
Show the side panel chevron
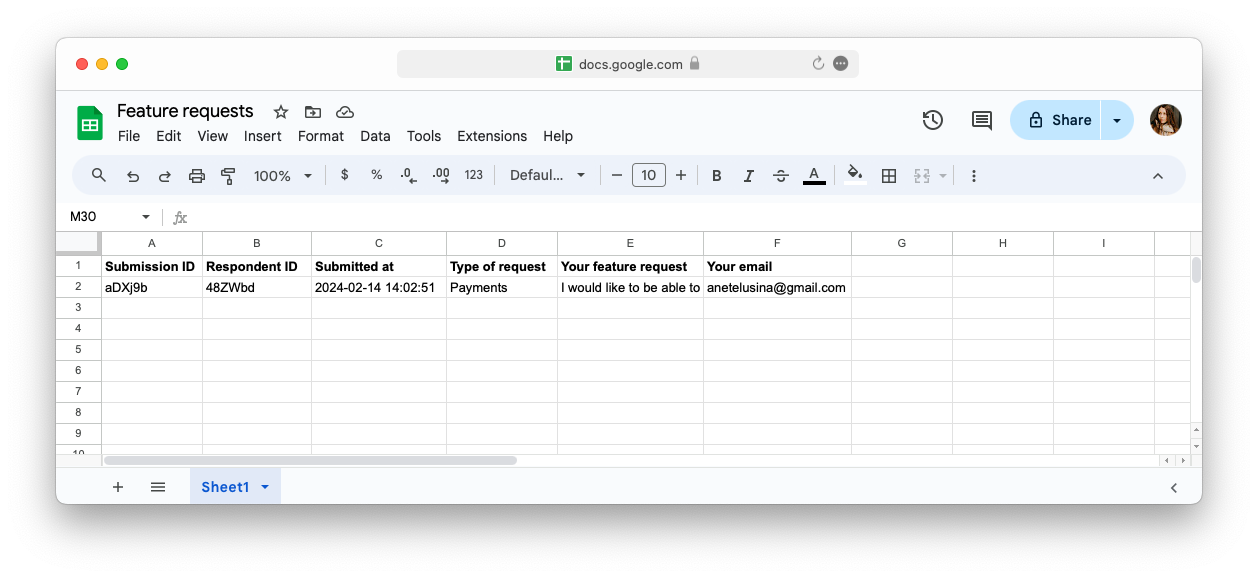coord(1174,488)
